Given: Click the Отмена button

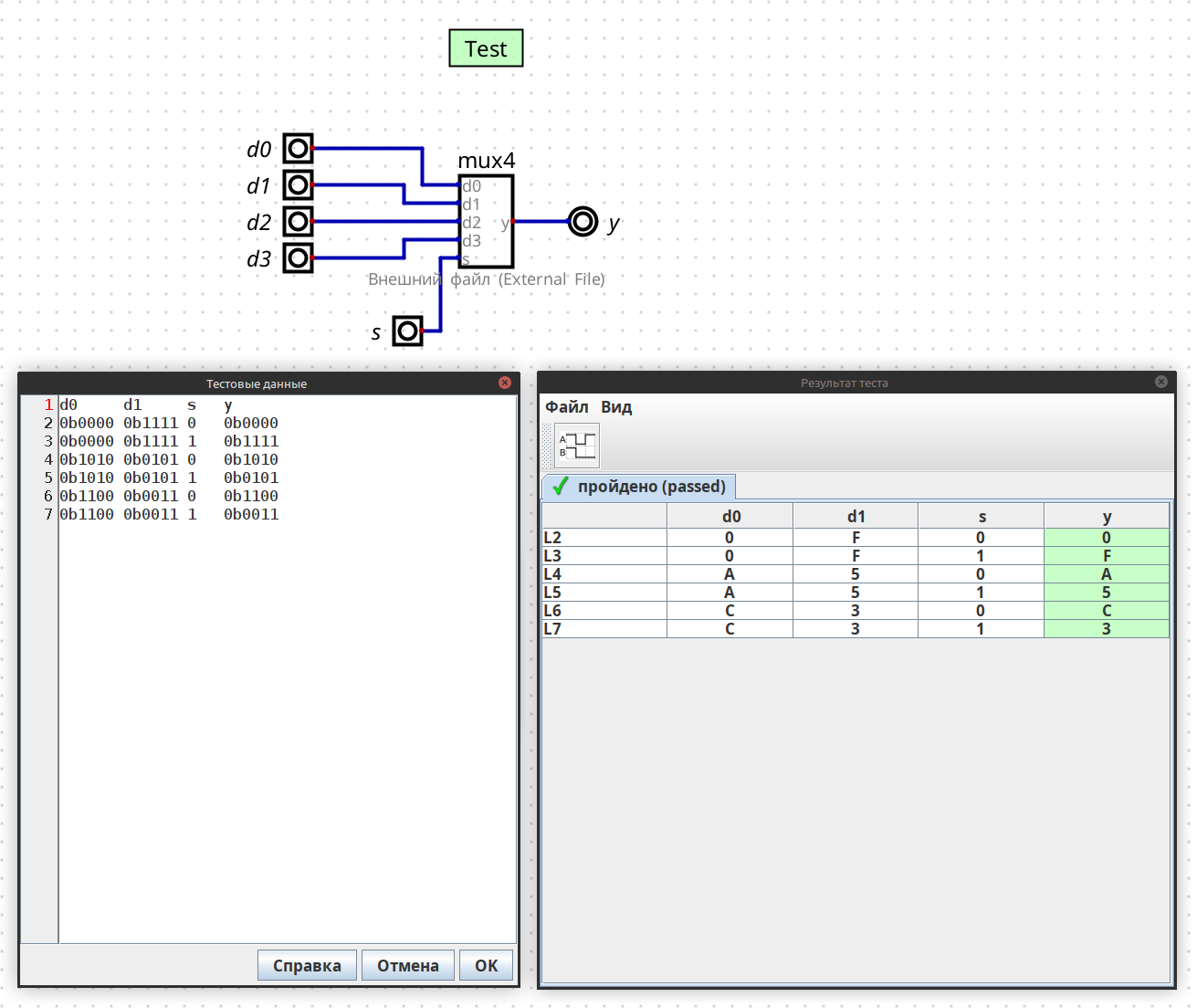Looking at the screenshot, I should coord(408,965).
